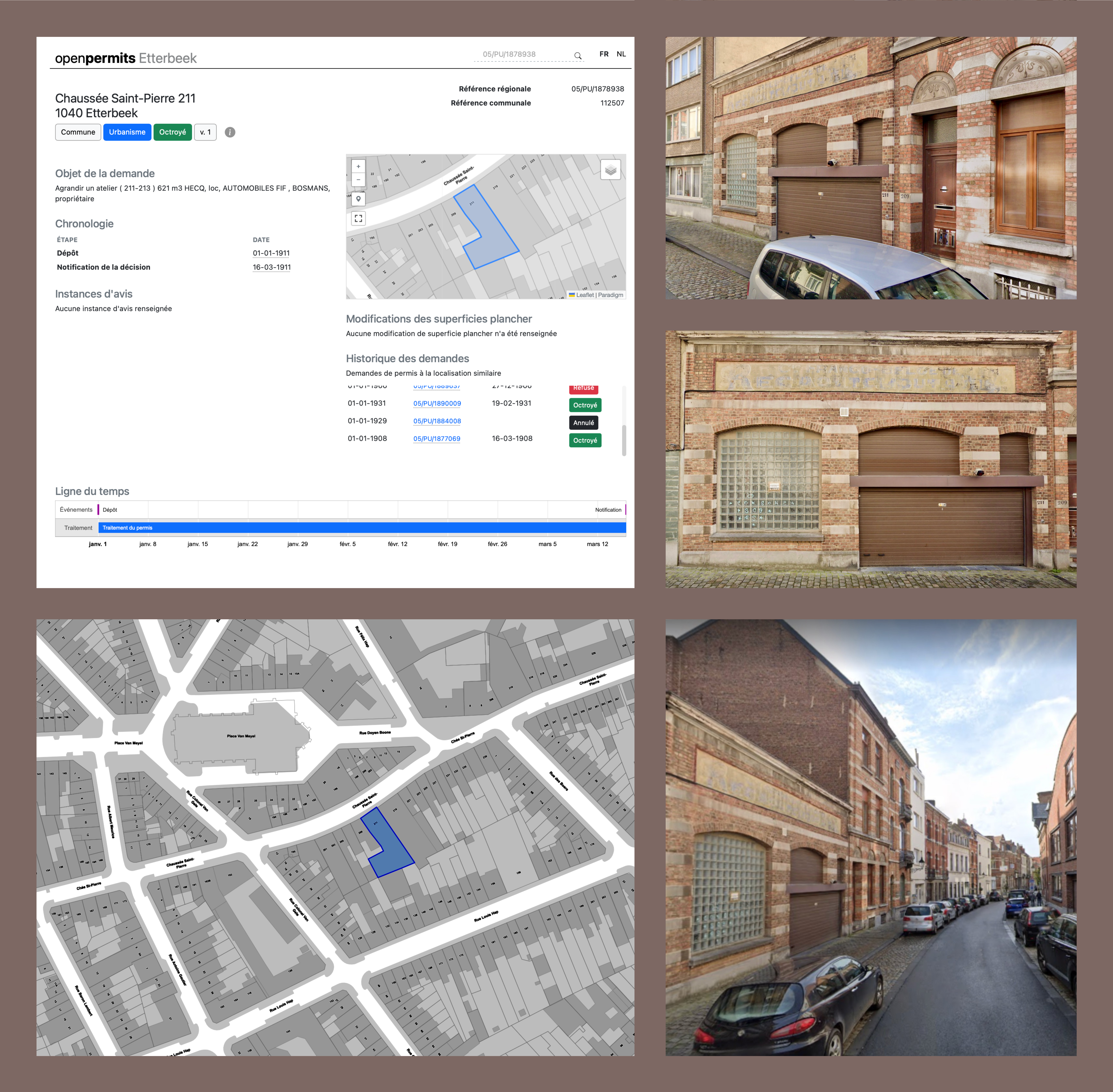Click the decision date 16-03-1908
The width and height of the screenshot is (1113, 1092).
(512, 439)
